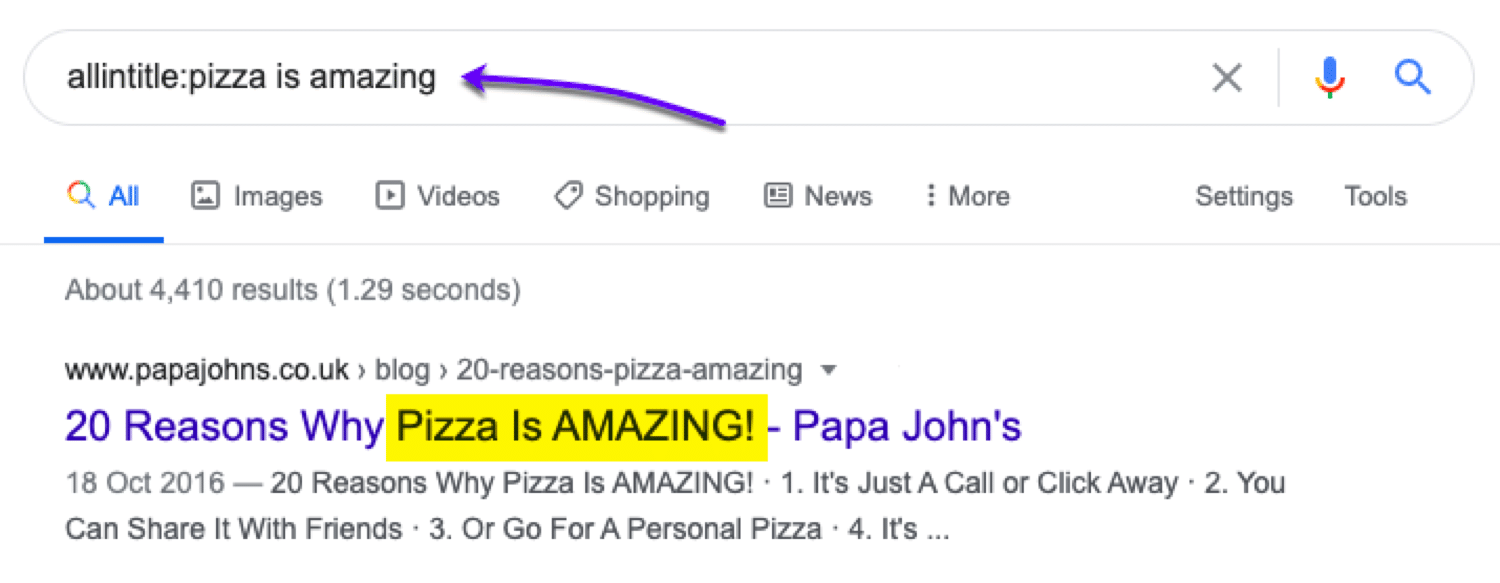The height and width of the screenshot is (583, 1500).
Task: Open "20 Reasons Why Pizza Is AMAZING!" result
Action: [x=542, y=427]
